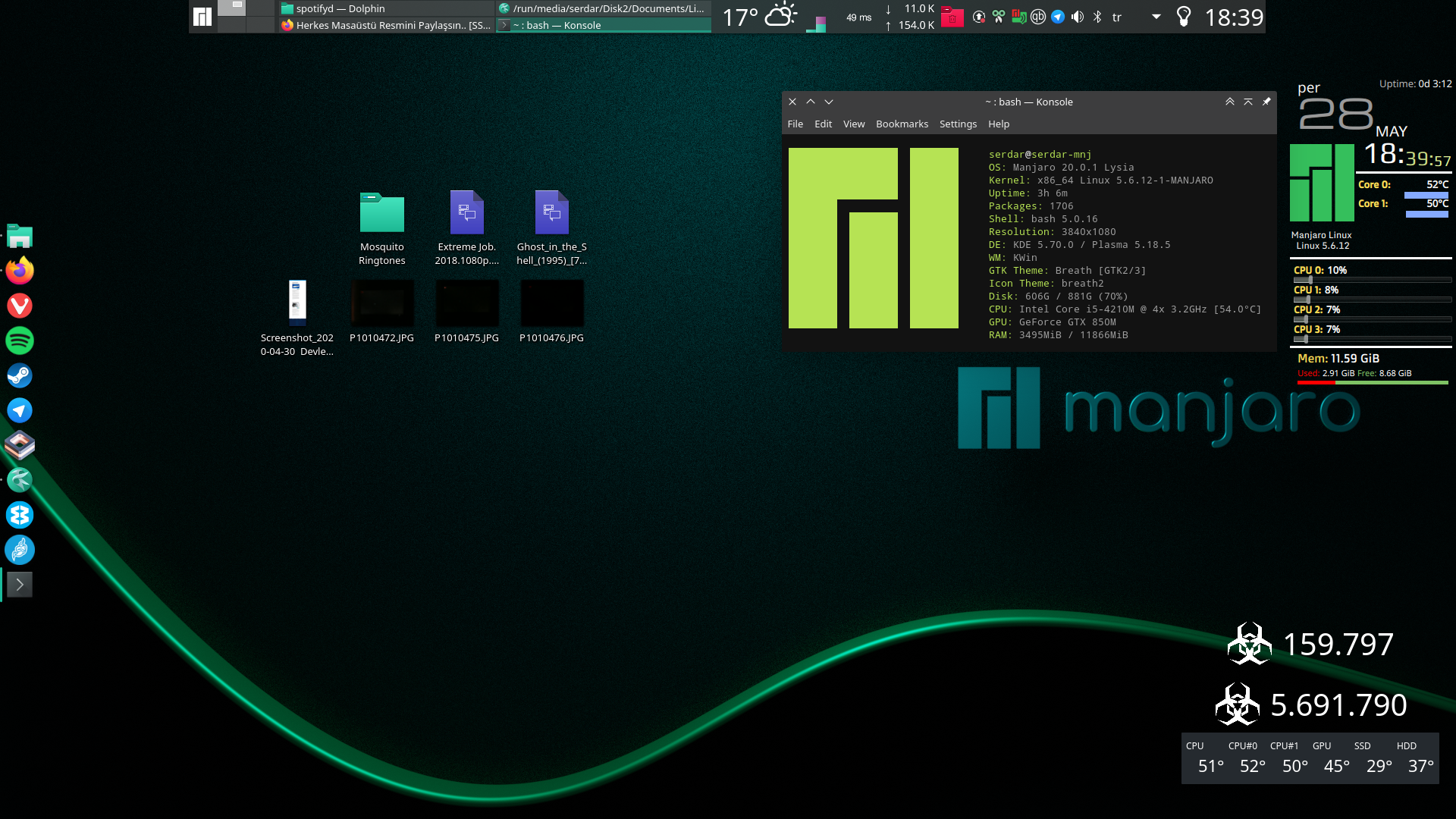Open the green swirl app in dock
The image size is (1456, 819).
(20, 480)
